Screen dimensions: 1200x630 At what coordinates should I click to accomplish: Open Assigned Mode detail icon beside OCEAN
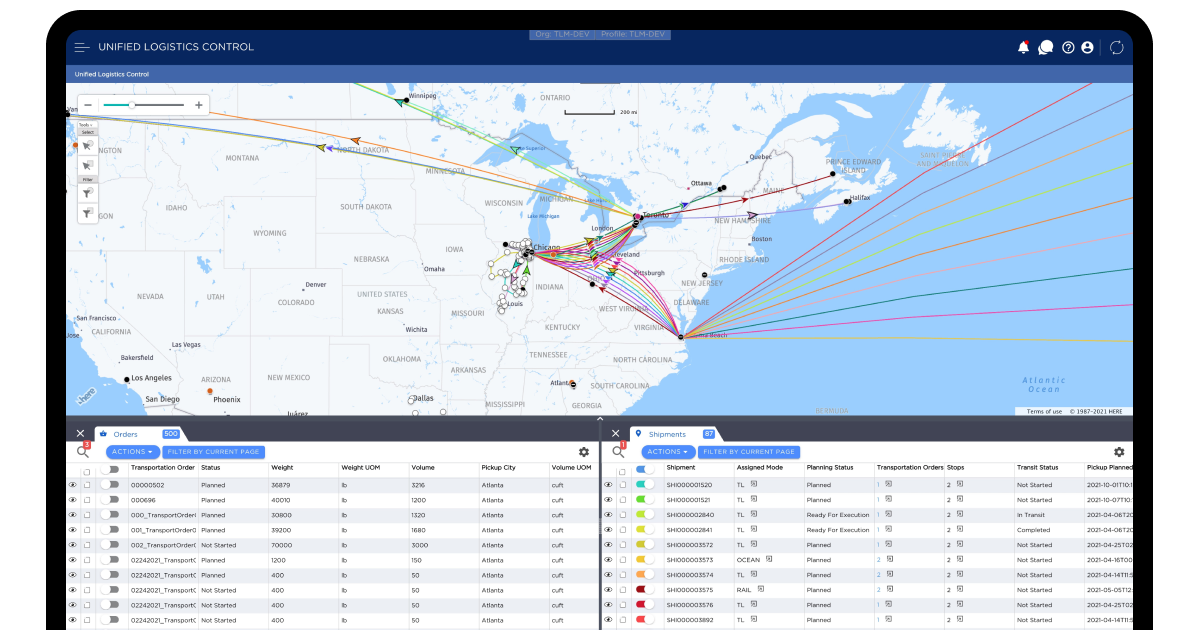click(x=769, y=559)
